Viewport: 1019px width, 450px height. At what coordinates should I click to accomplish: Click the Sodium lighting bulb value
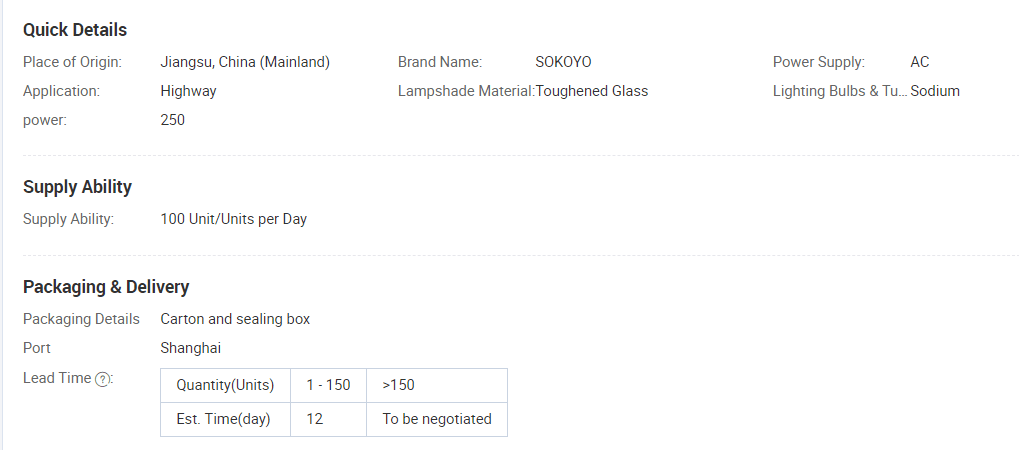click(x=935, y=91)
